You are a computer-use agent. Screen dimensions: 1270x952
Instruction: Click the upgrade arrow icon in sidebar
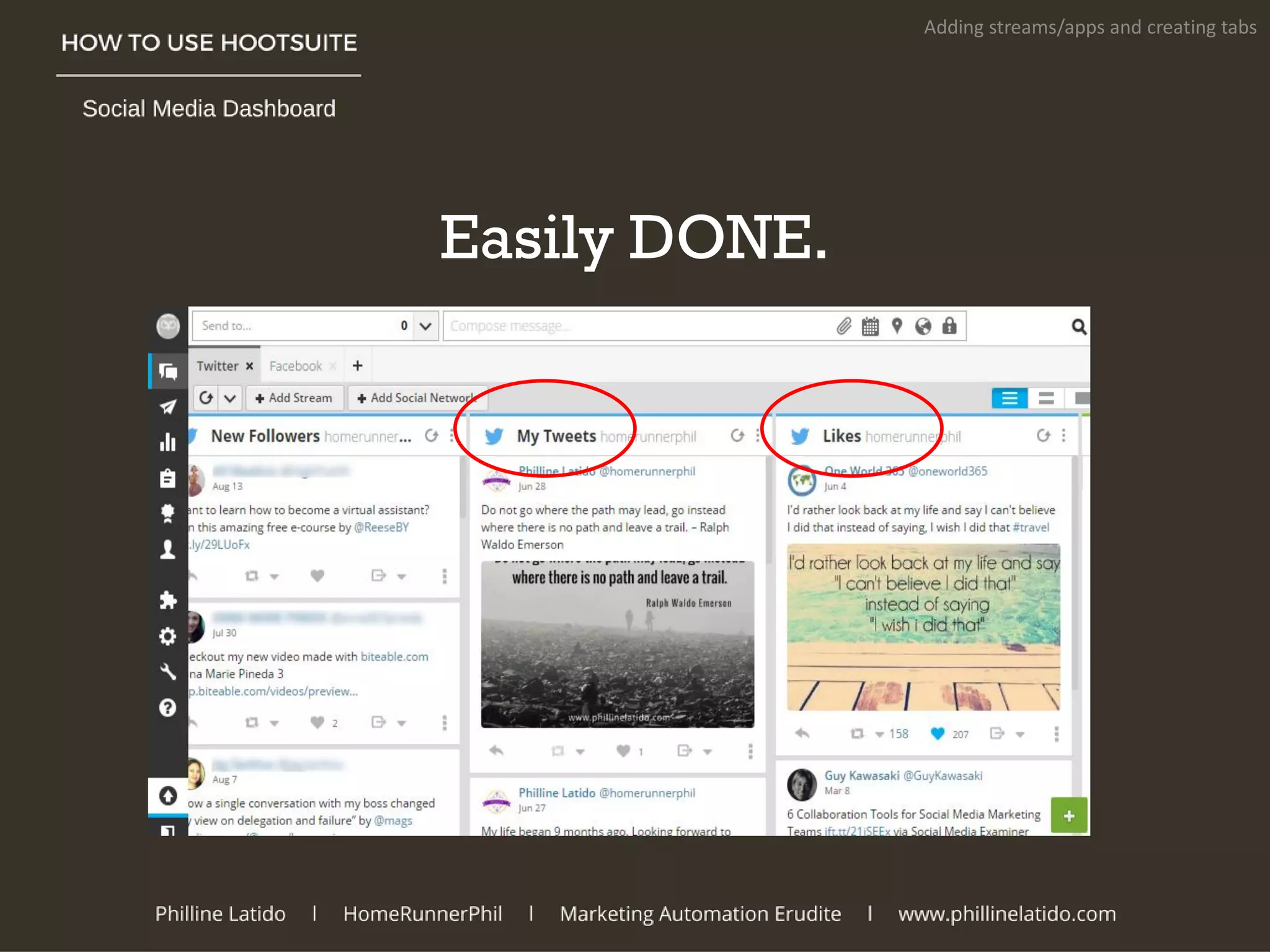(x=168, y=795)
